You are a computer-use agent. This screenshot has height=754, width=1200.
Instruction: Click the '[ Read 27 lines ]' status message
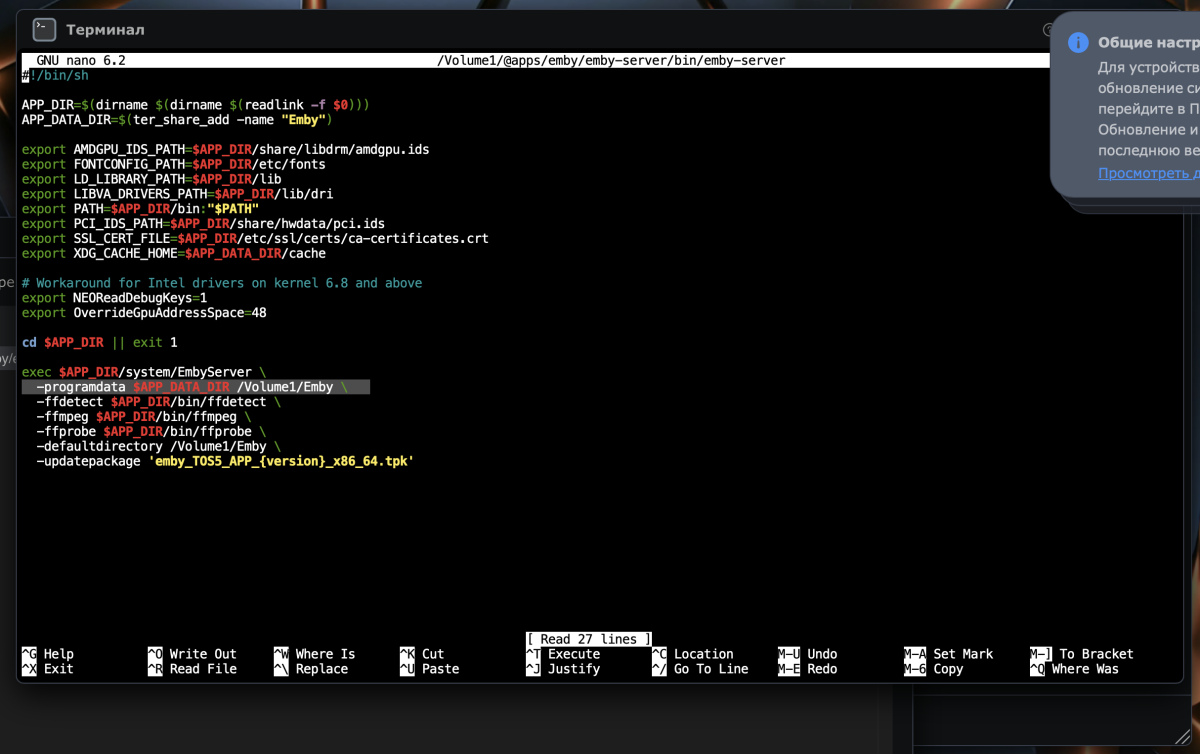(x=589, y=639)
